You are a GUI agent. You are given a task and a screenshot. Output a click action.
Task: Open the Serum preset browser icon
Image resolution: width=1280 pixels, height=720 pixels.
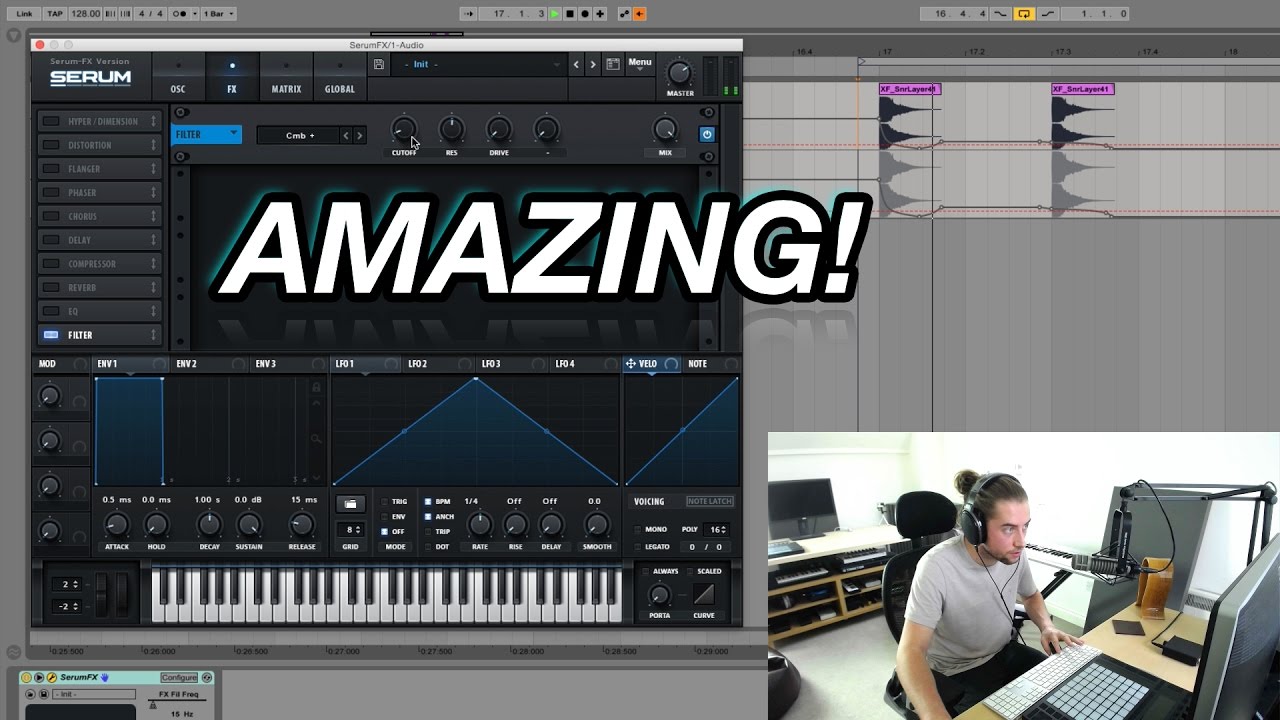613,64
